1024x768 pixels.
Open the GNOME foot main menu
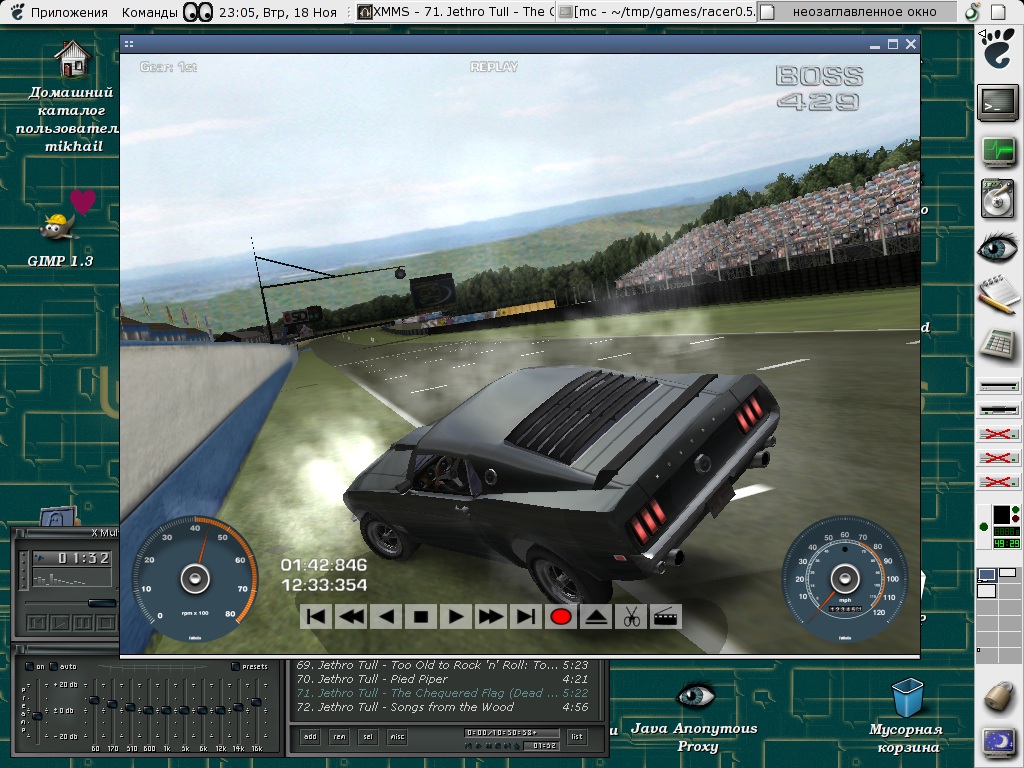(x=998, y=48)
